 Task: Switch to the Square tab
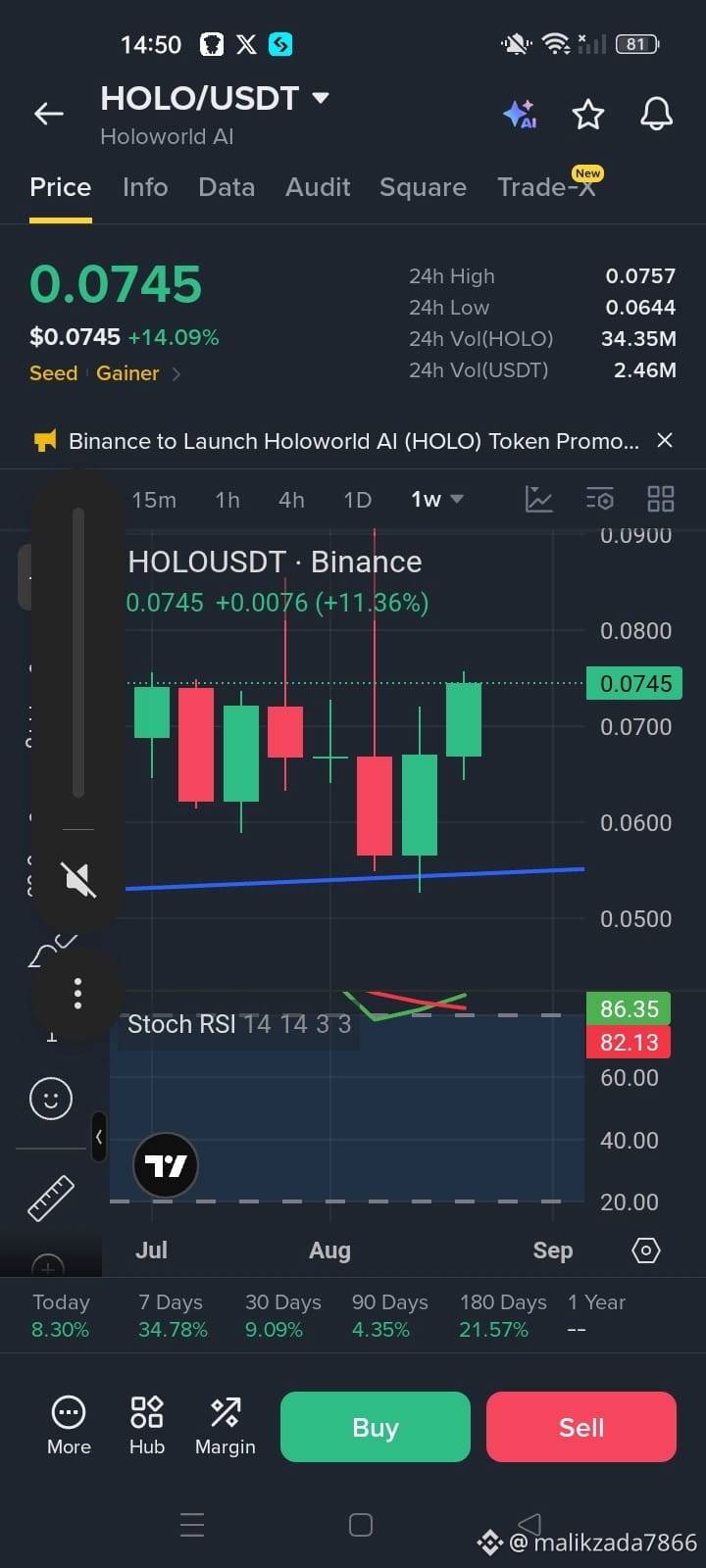(423, 187)
